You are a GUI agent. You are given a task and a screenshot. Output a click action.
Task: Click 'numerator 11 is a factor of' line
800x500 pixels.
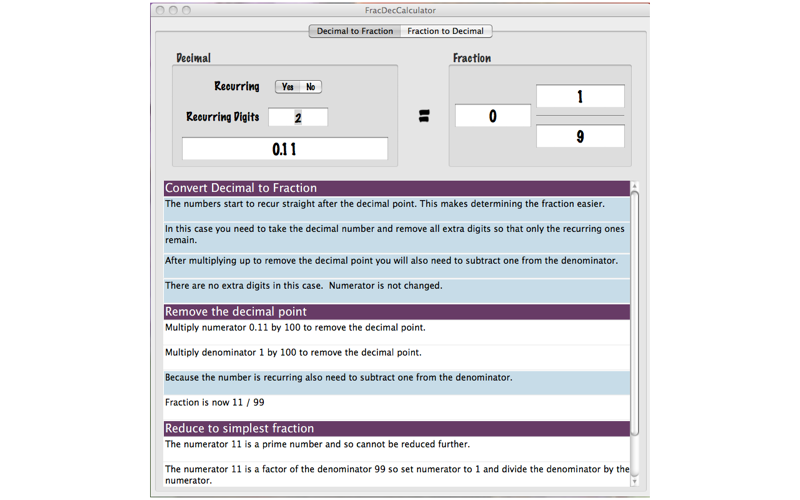tap(397, 474)
